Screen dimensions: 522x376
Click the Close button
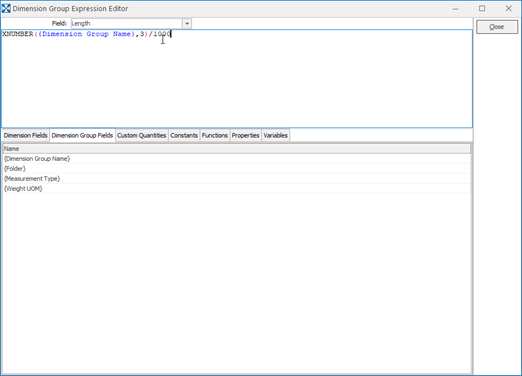coord(497,27)
